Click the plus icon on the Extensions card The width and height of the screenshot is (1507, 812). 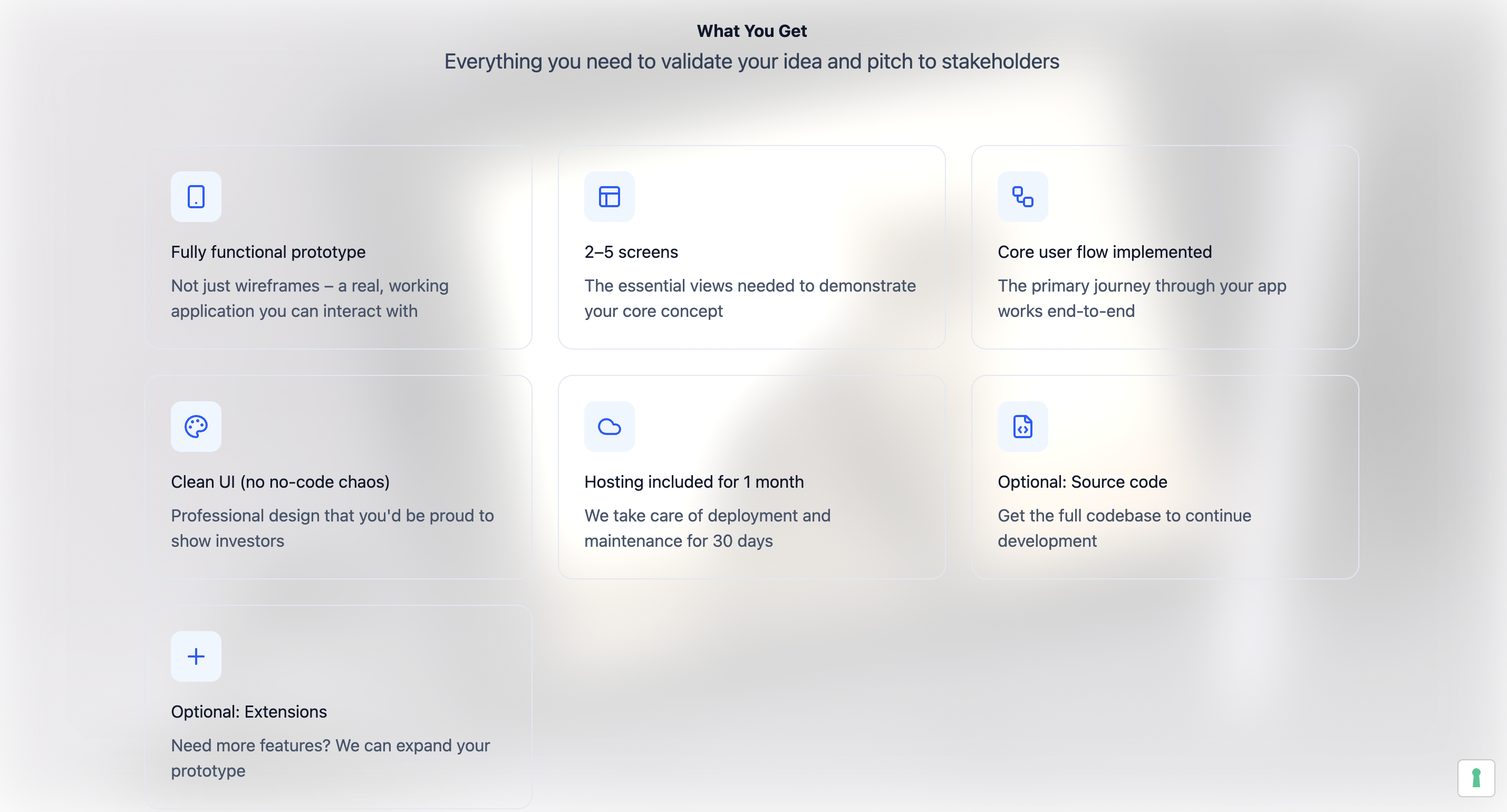pos(196,656)
